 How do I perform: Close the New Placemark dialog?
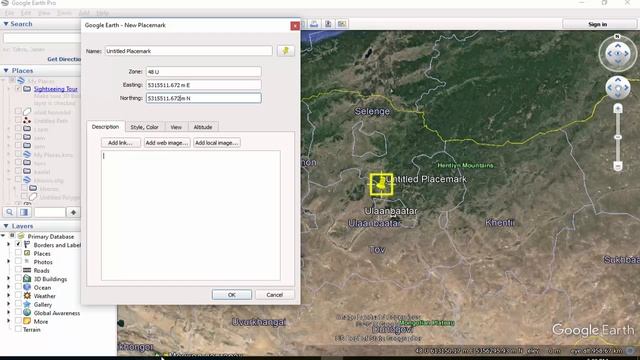[295, 26]
